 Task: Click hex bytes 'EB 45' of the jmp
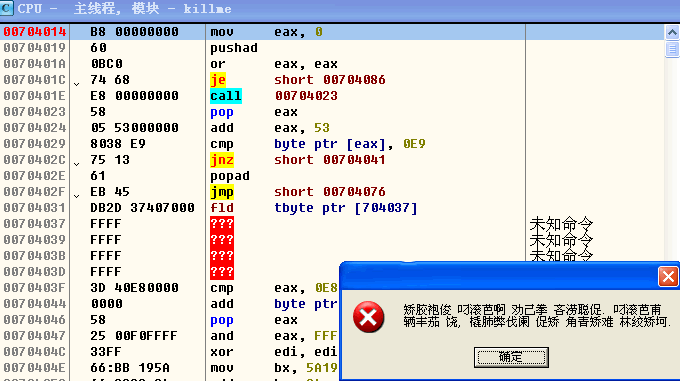(x=110, y=192)
